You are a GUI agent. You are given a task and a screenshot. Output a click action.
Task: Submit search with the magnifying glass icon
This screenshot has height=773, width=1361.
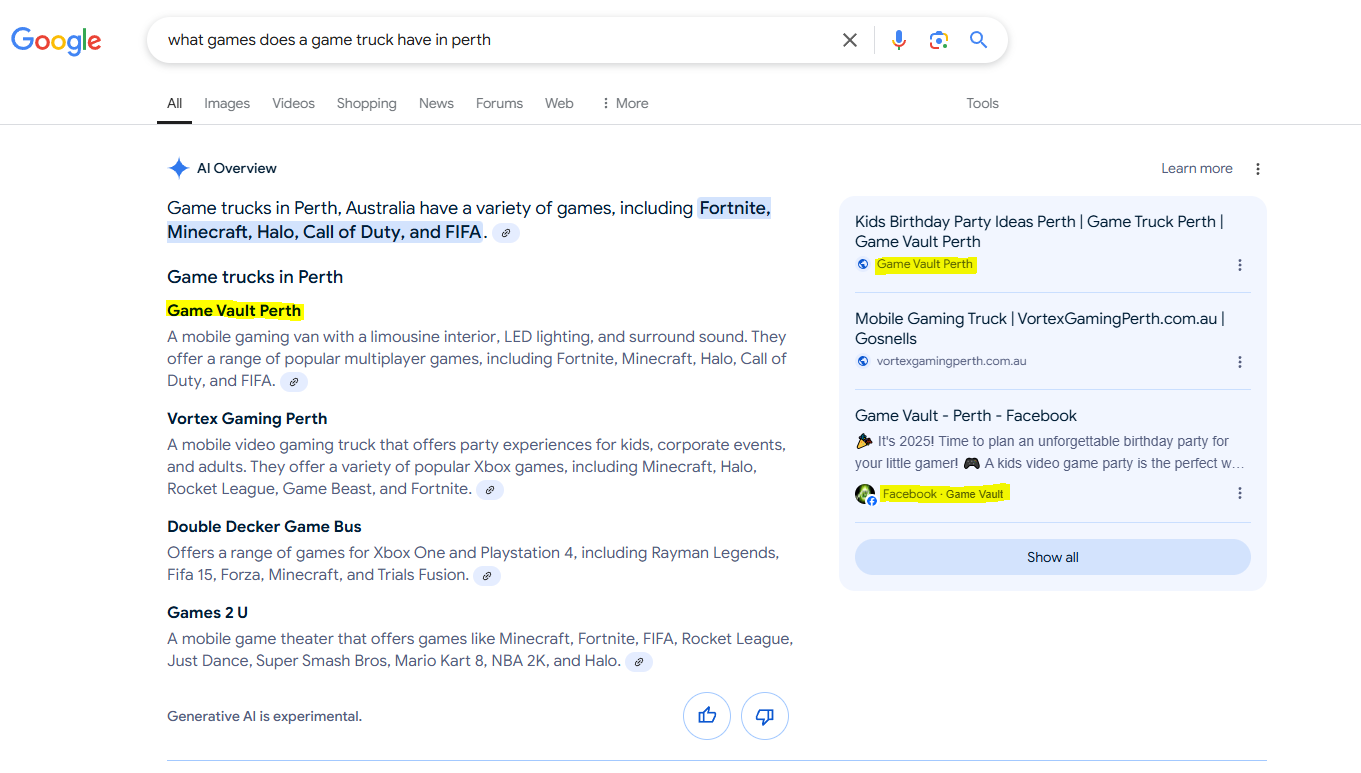(979, 40)
